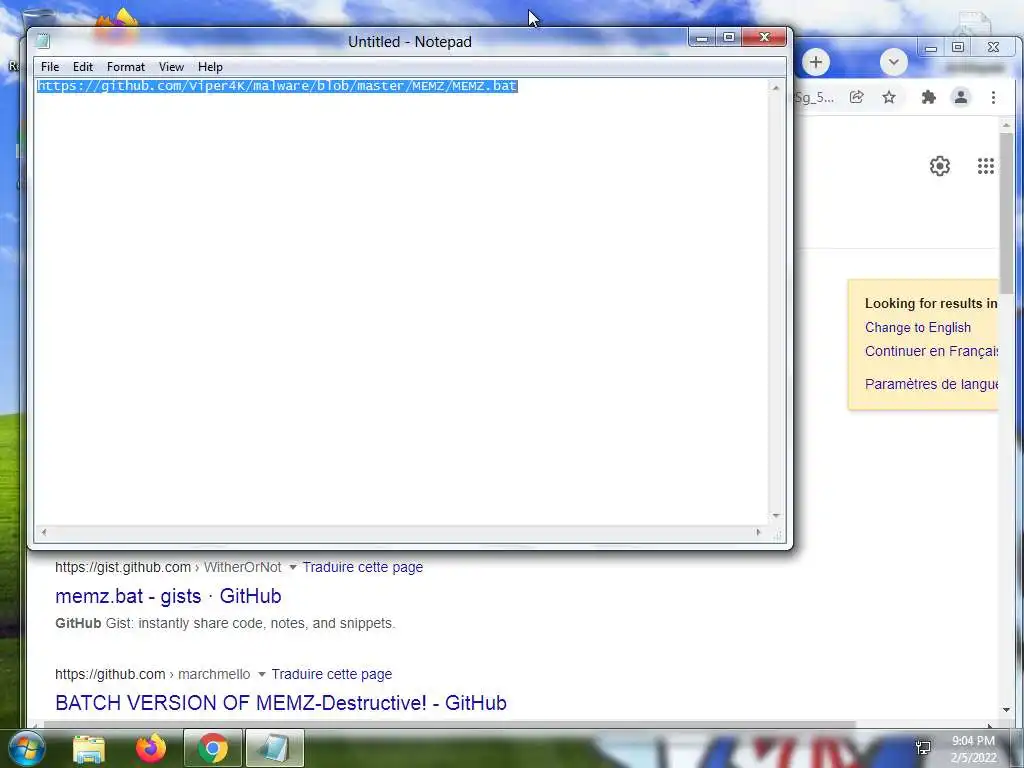The height and width of the screenshot is (768, 1024).
Task: Click Change to English link
Action: [918, 327]
